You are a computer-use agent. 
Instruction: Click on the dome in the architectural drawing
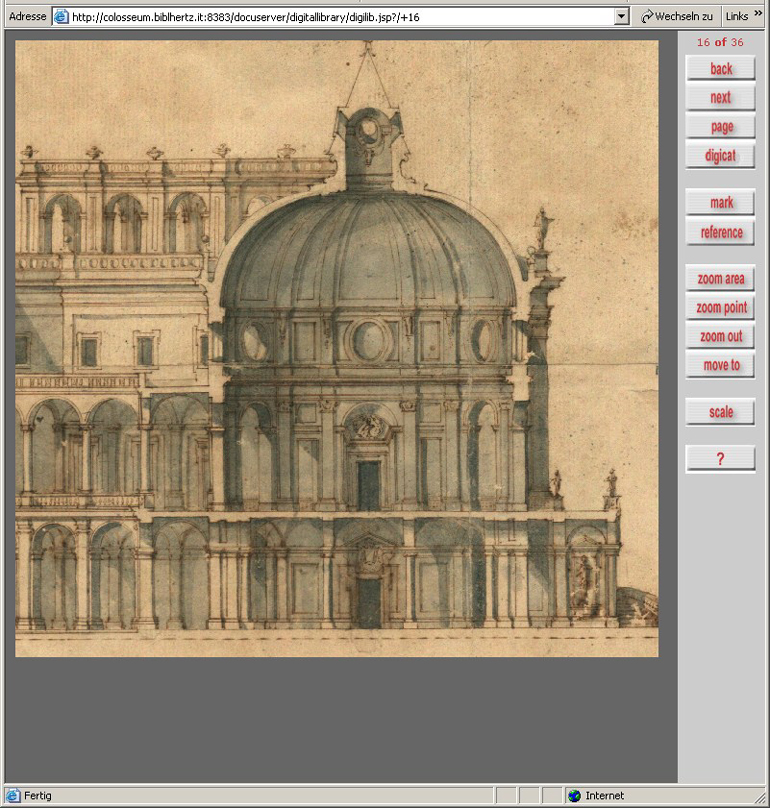pyautogui.click(x=368, y=250)
